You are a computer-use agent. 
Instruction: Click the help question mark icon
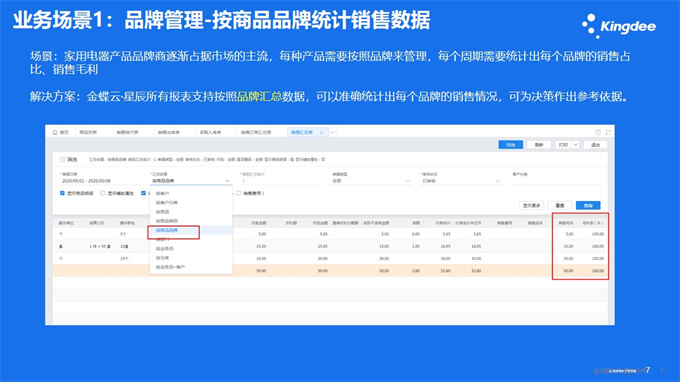coord(598,132)
